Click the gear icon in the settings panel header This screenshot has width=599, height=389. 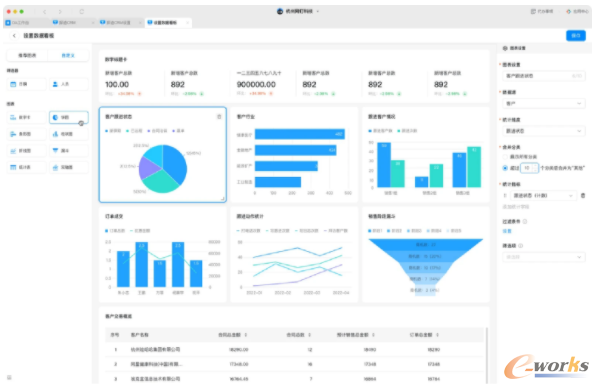(x=505, y=49)
